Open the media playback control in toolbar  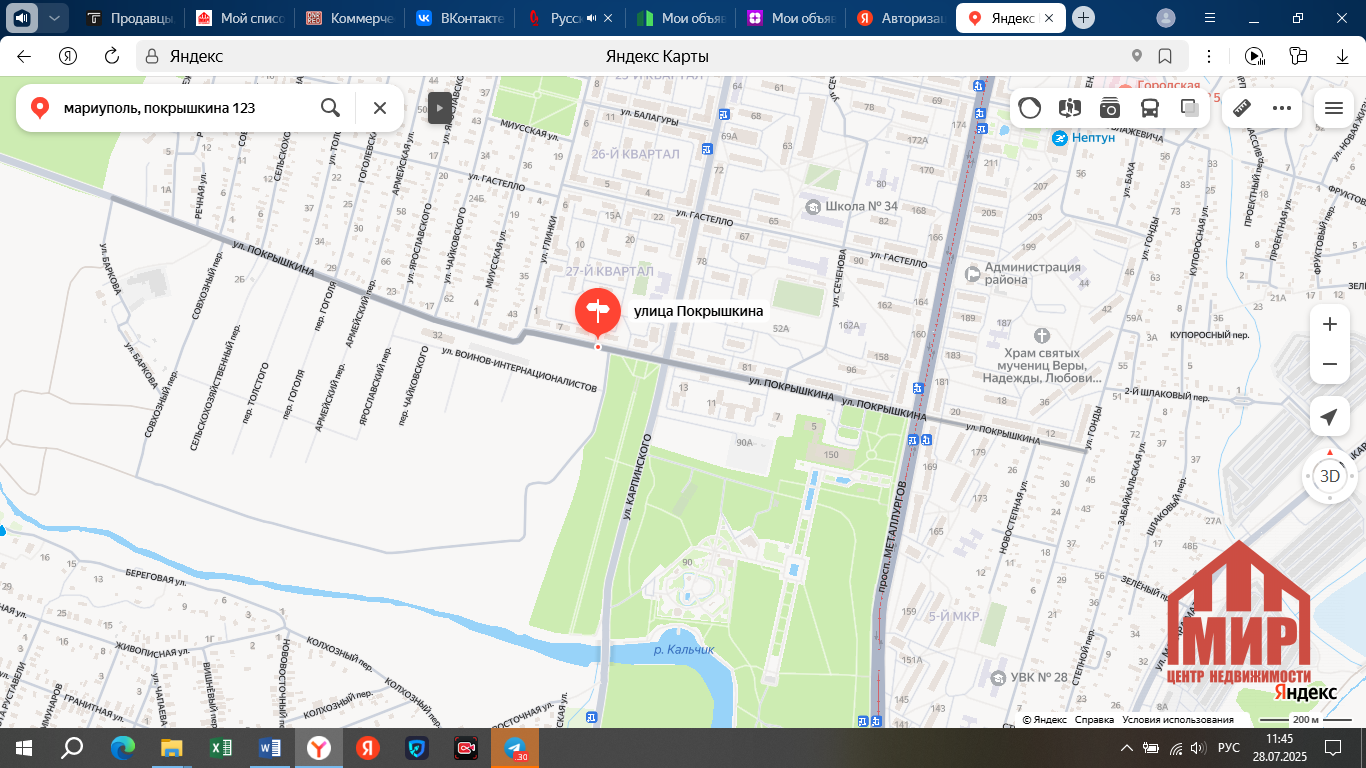[1254, 56]
